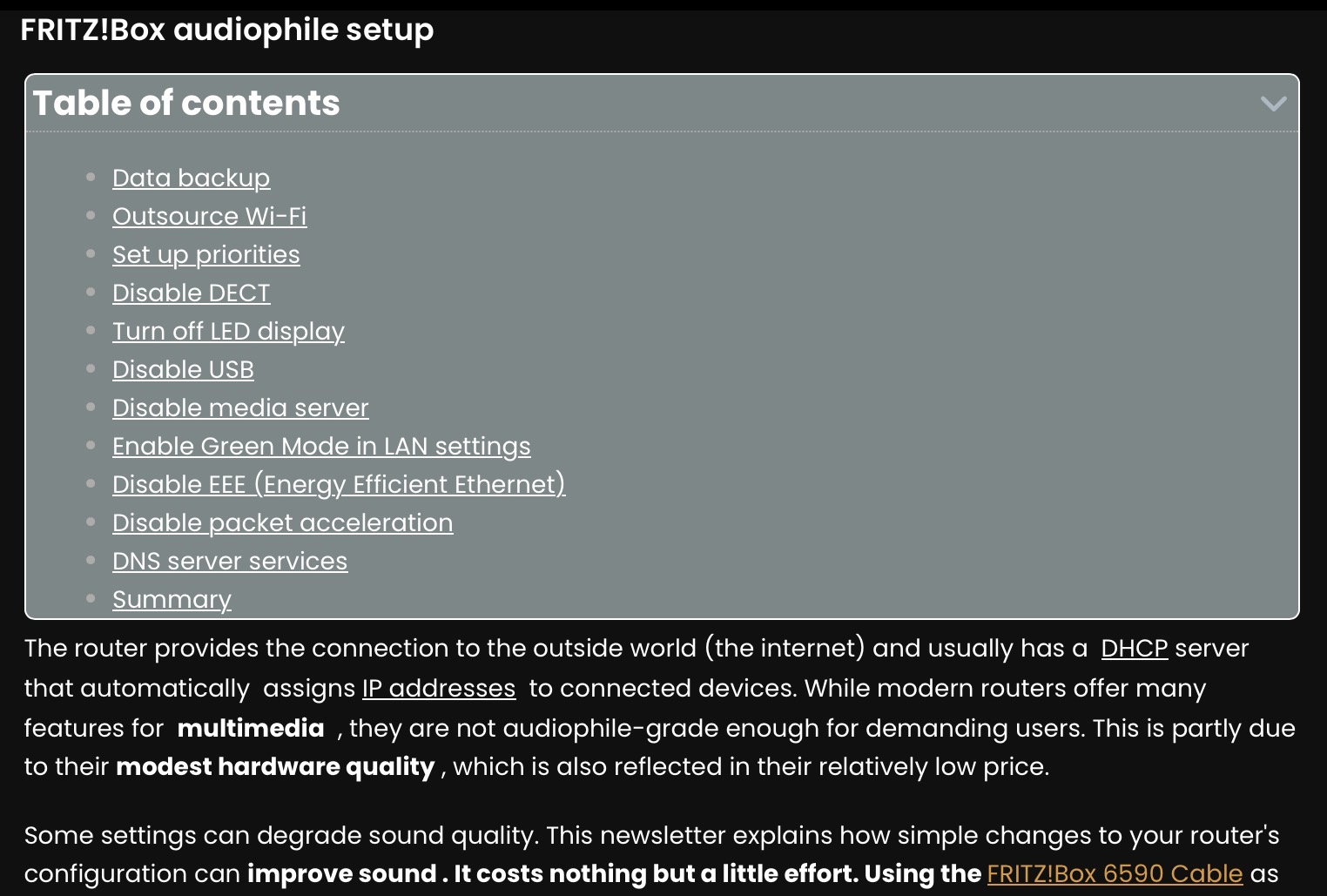Open the DNS server services link

(230, 561)
